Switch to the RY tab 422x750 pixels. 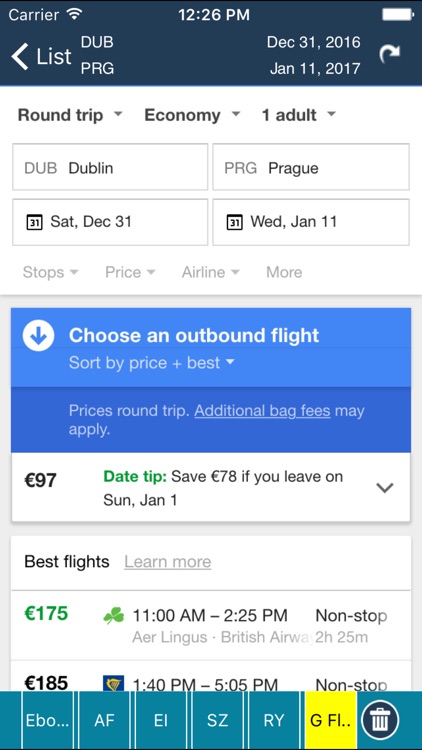tap(274, 720)
